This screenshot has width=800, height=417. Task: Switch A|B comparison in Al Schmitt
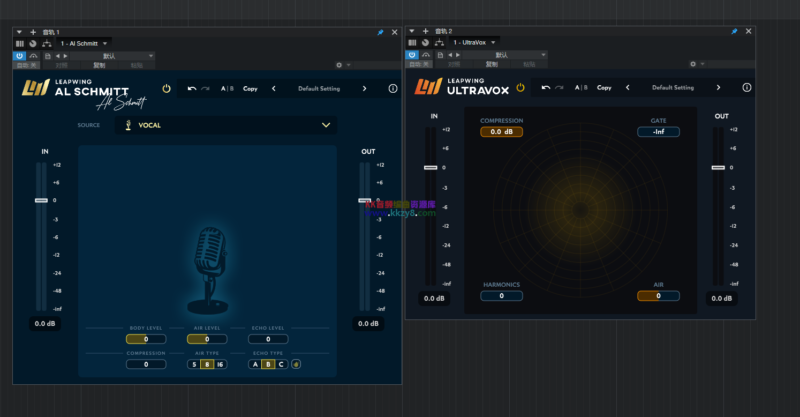(227, 89)
